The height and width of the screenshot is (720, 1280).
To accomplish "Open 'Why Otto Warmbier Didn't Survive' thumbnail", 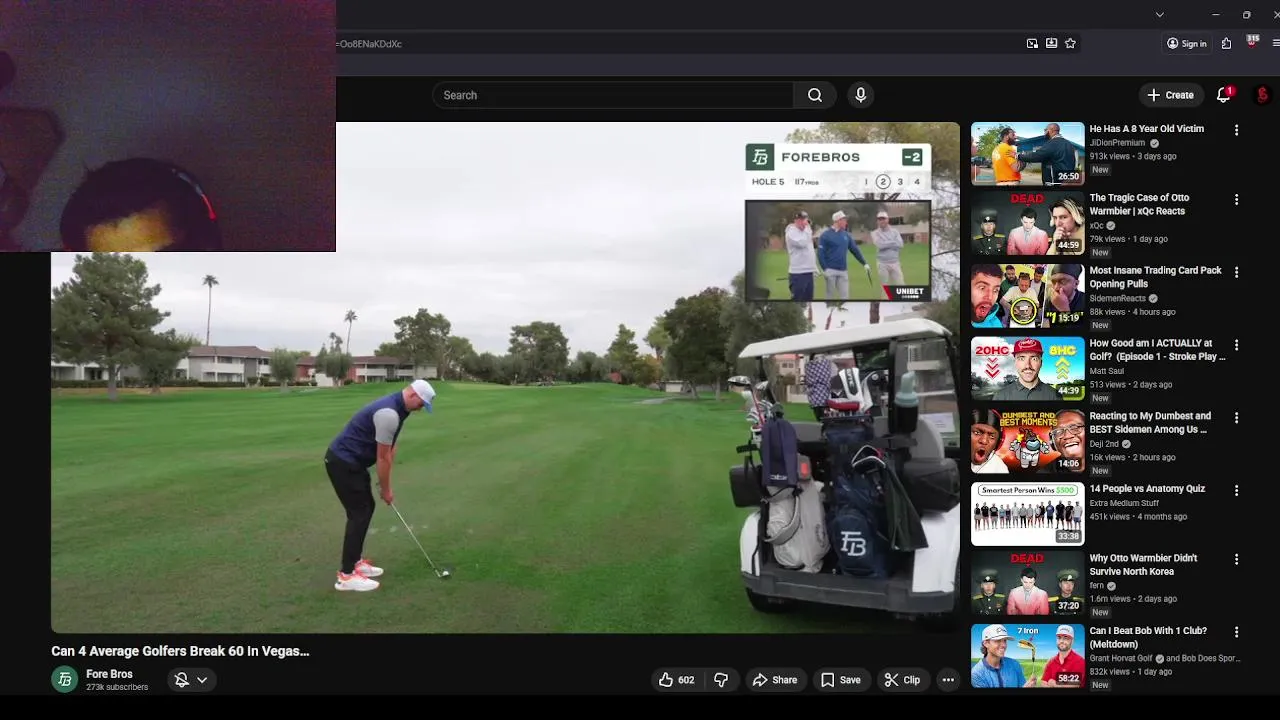I will click(1027, 584).
